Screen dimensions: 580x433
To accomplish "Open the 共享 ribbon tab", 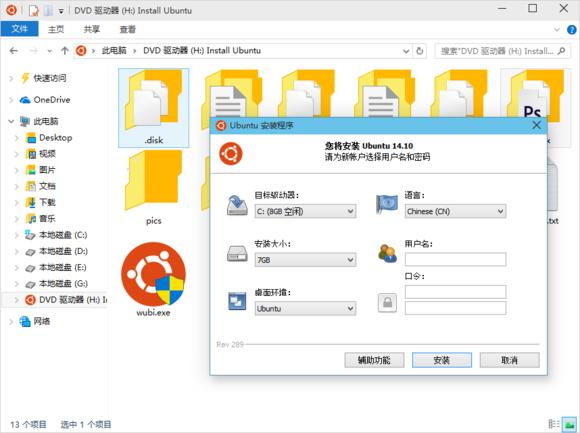I will tap(92, 29).
